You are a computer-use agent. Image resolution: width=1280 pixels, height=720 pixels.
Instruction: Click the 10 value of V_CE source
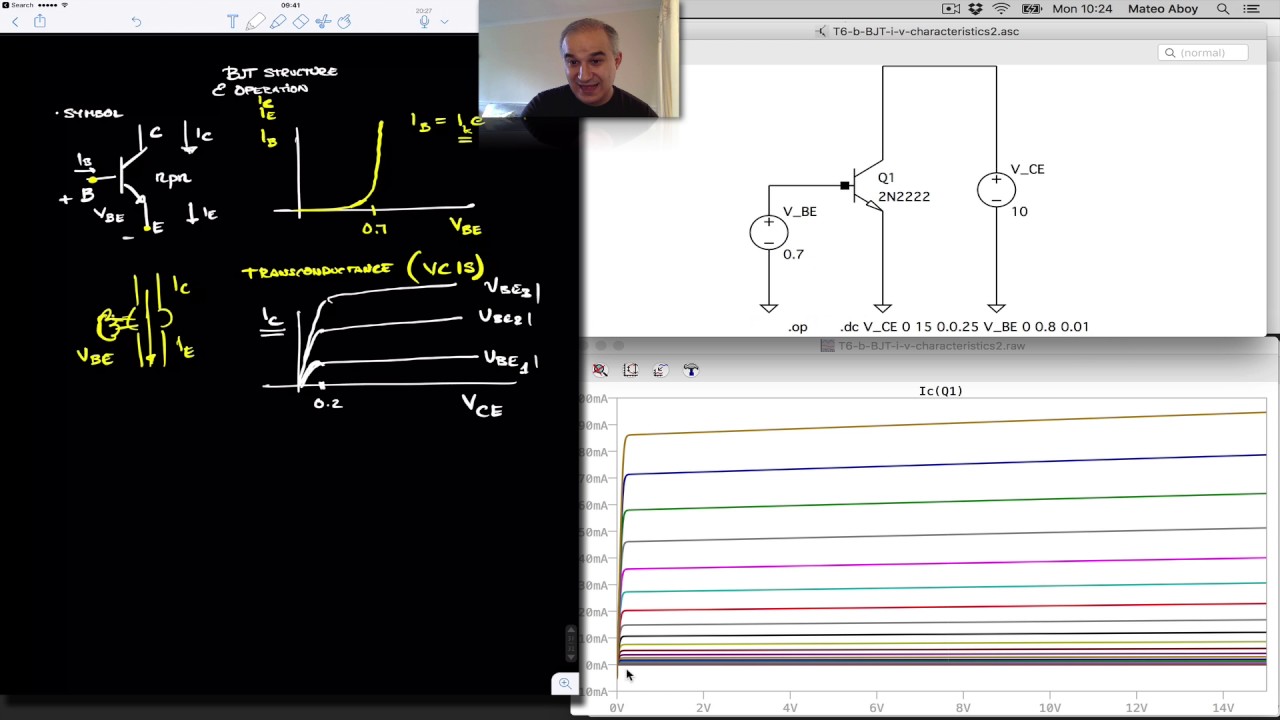point(1019,211)
